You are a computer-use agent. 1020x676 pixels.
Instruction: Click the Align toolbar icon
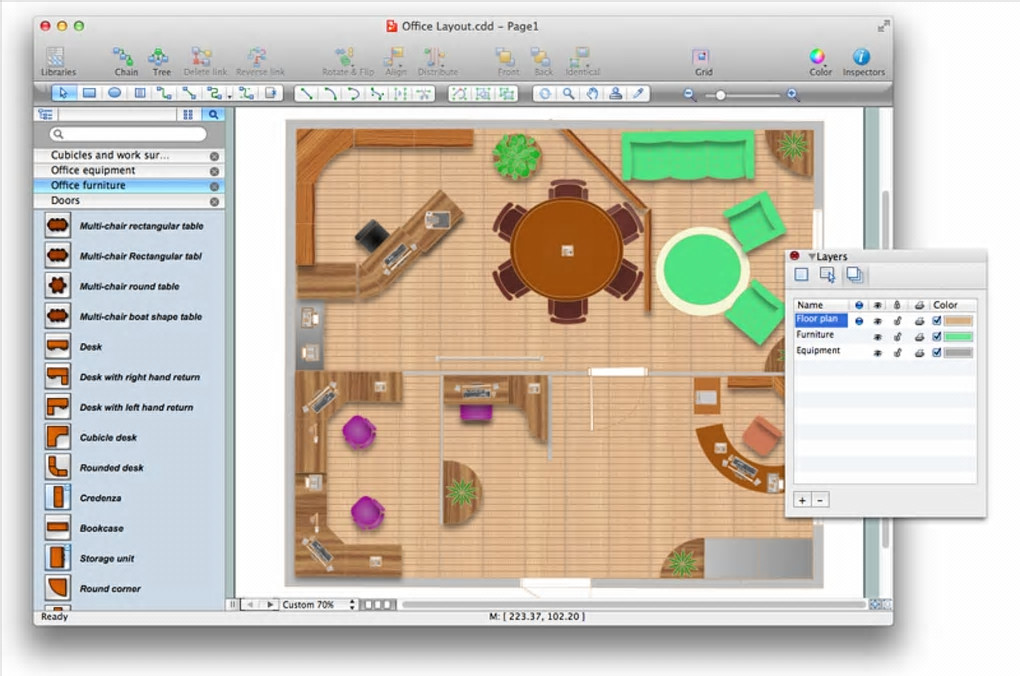coord(395,62)
